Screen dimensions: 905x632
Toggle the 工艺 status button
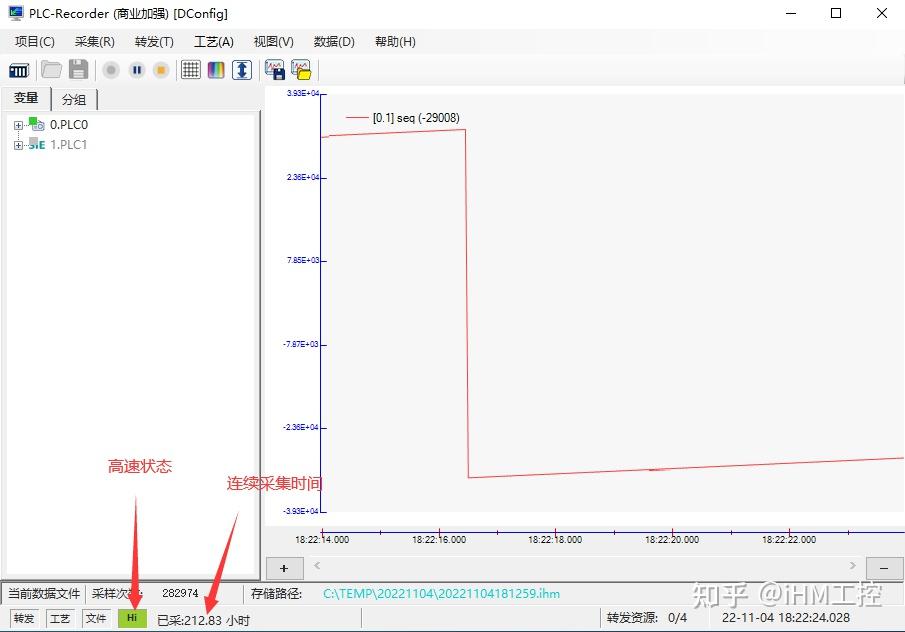coord(59,618)
